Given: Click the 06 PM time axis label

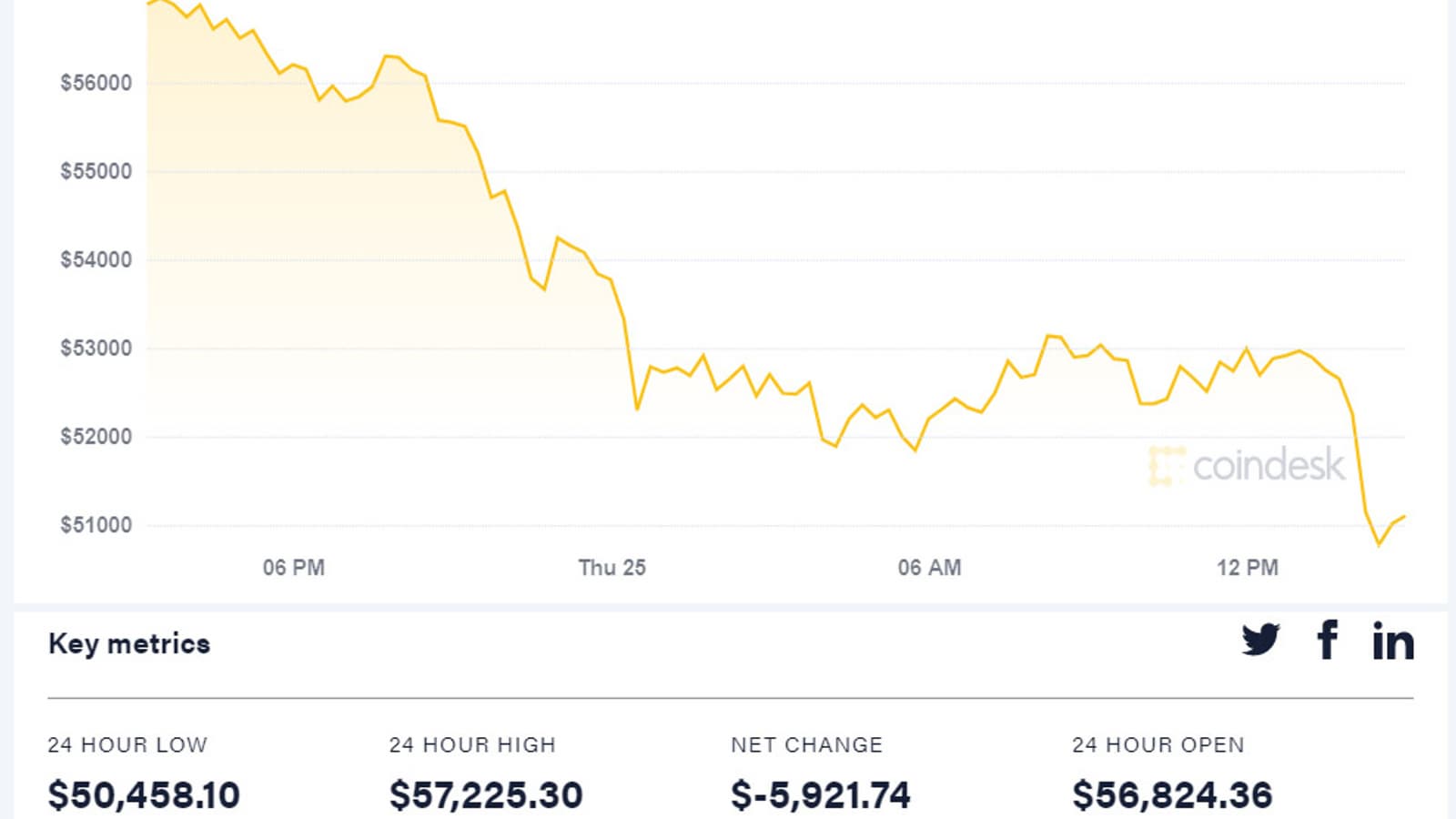Looking at the screenshot, I should point(293,568).
